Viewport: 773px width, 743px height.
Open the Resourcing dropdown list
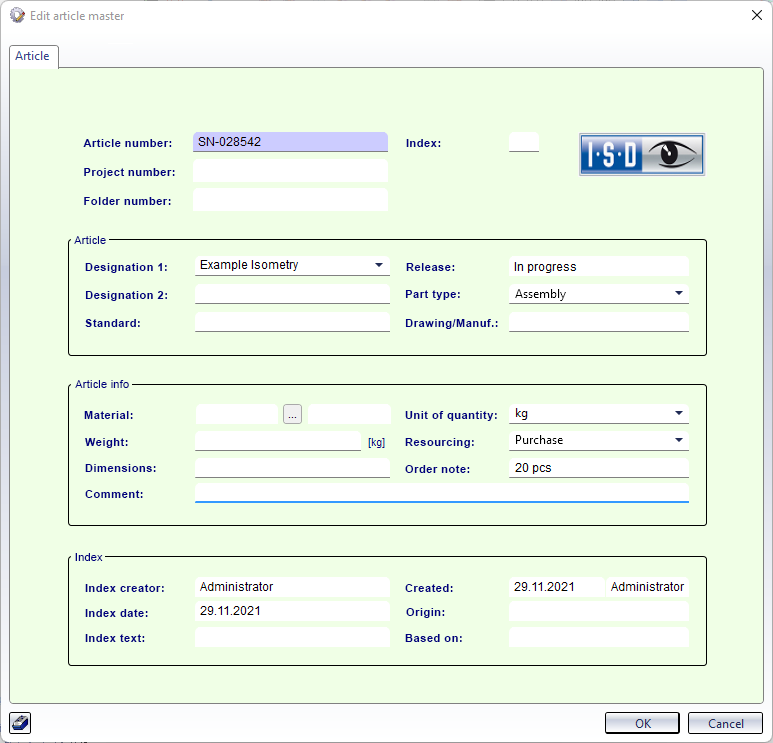pyautogui.click(x=679, y=440)
